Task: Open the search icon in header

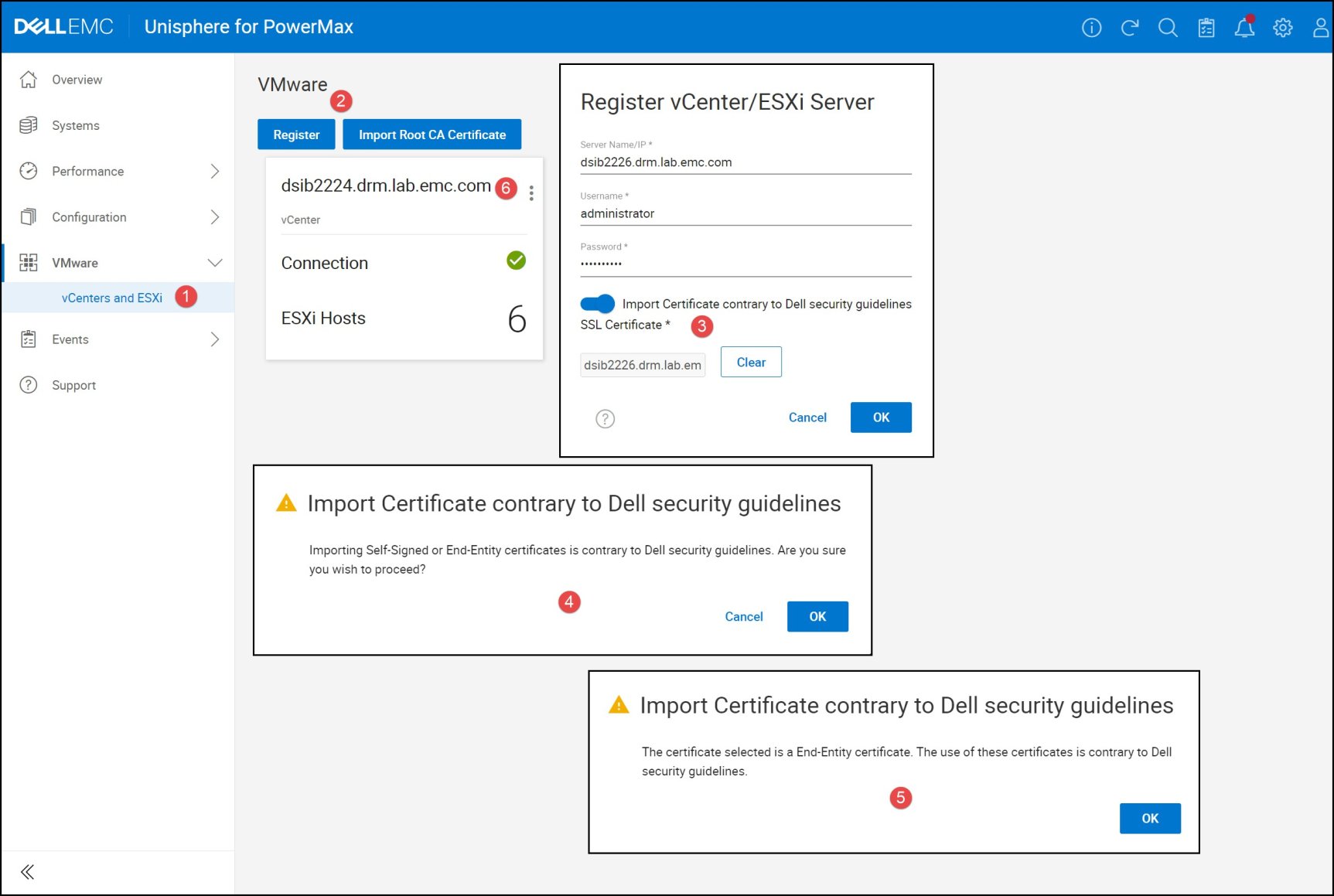Action: pos(1168,28)
